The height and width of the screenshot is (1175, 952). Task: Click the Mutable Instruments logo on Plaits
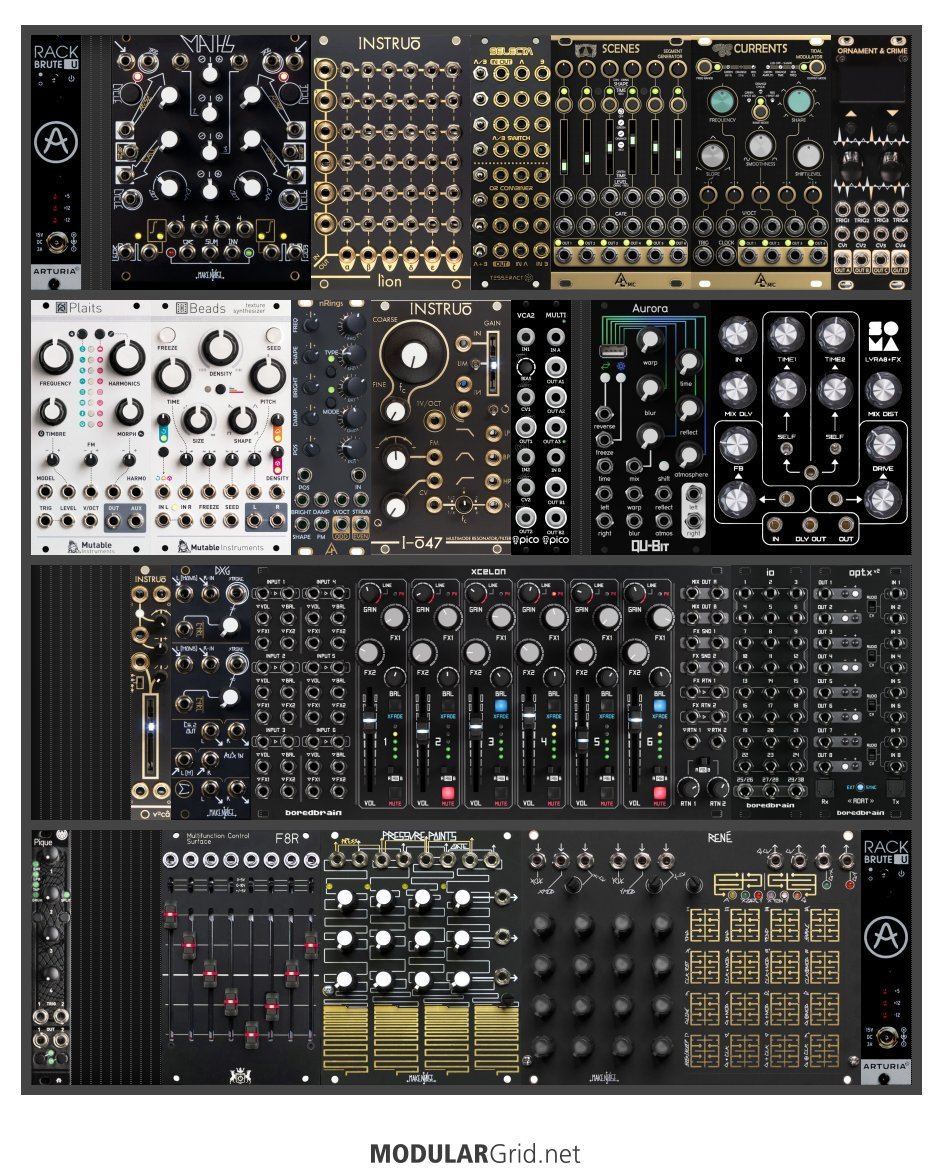pos(89,546)
